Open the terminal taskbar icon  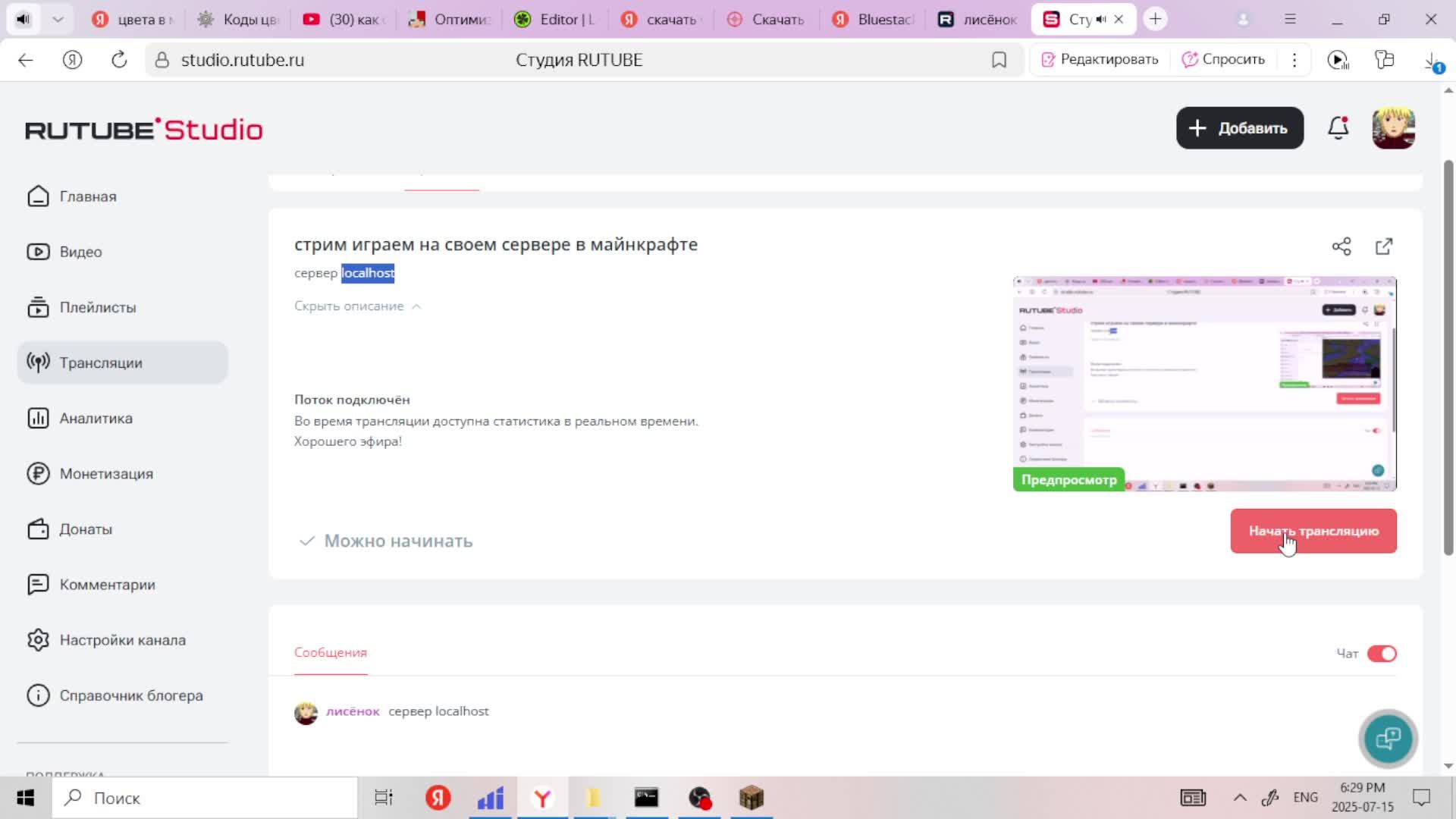pos(646,798)
